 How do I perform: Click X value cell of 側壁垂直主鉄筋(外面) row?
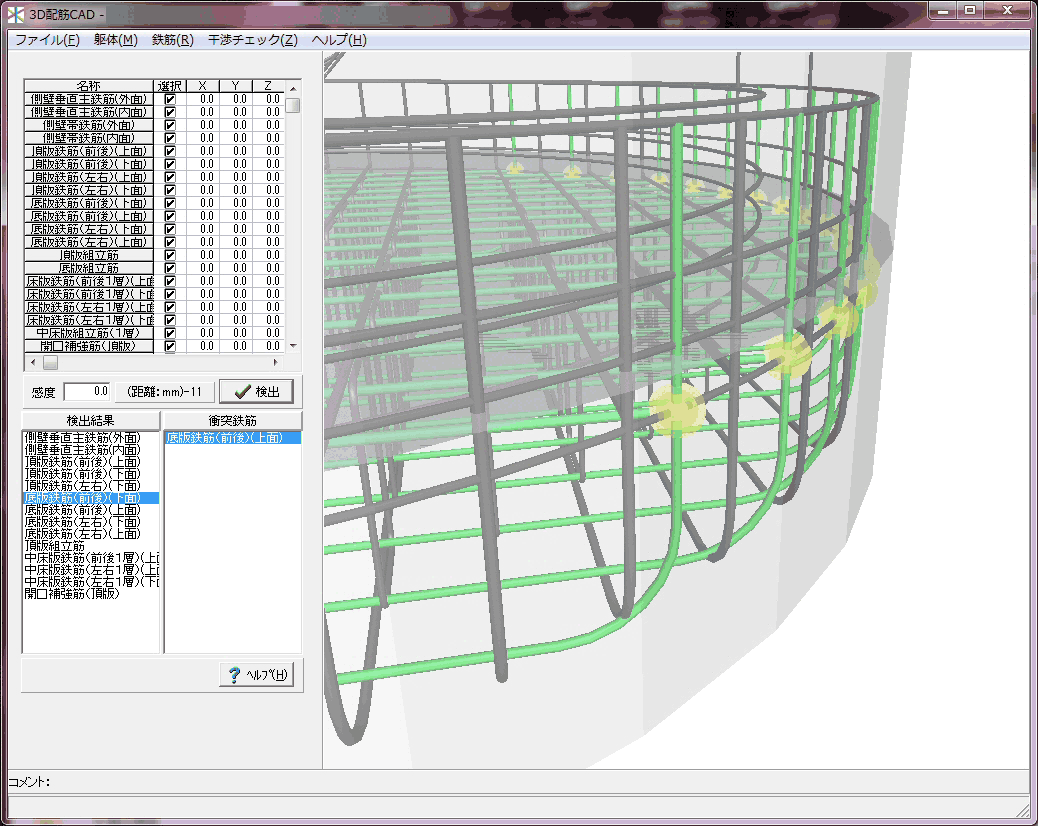tap(203, 99)
